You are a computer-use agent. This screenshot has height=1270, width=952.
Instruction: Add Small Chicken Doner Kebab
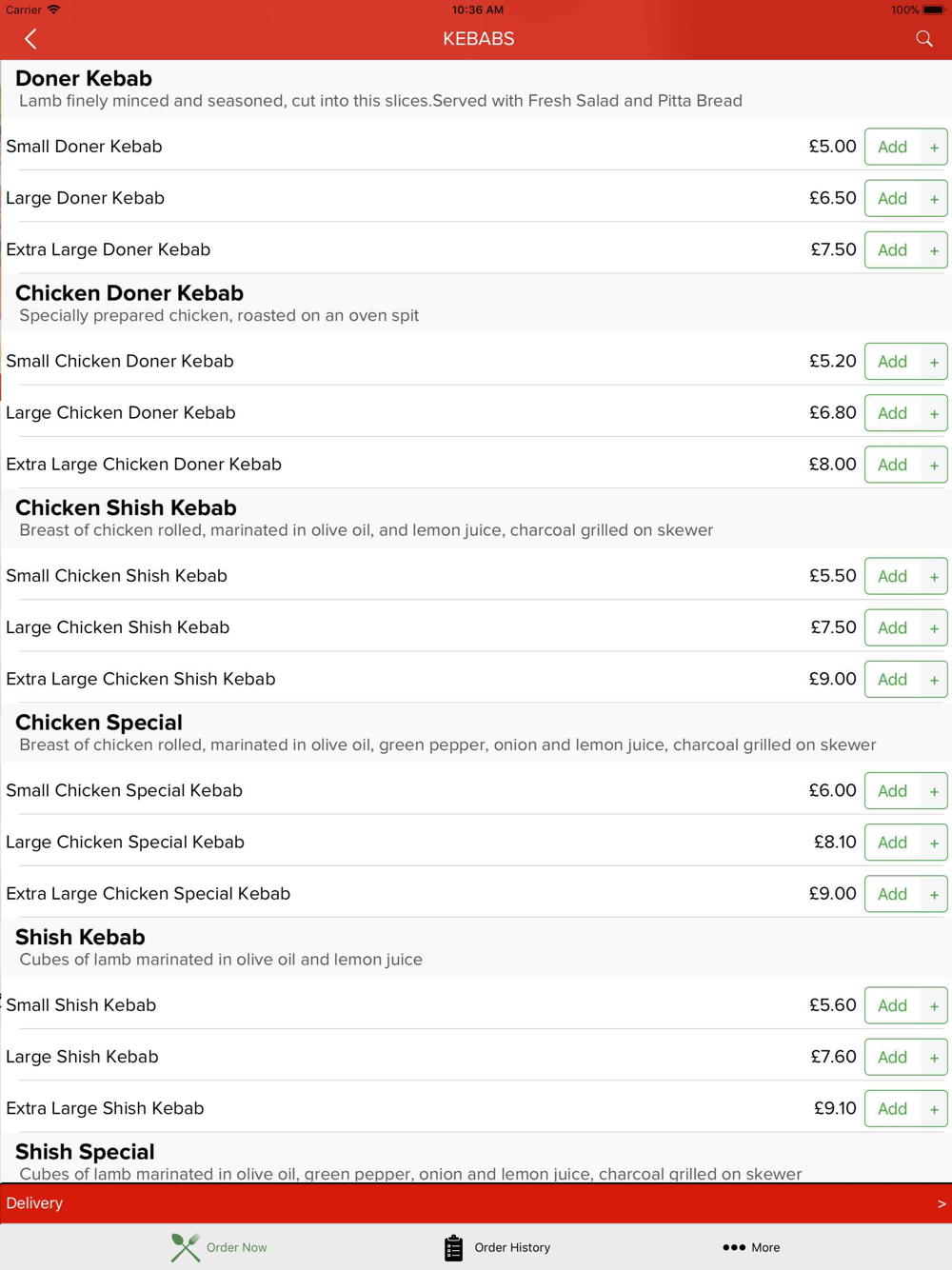click(892, 362)
